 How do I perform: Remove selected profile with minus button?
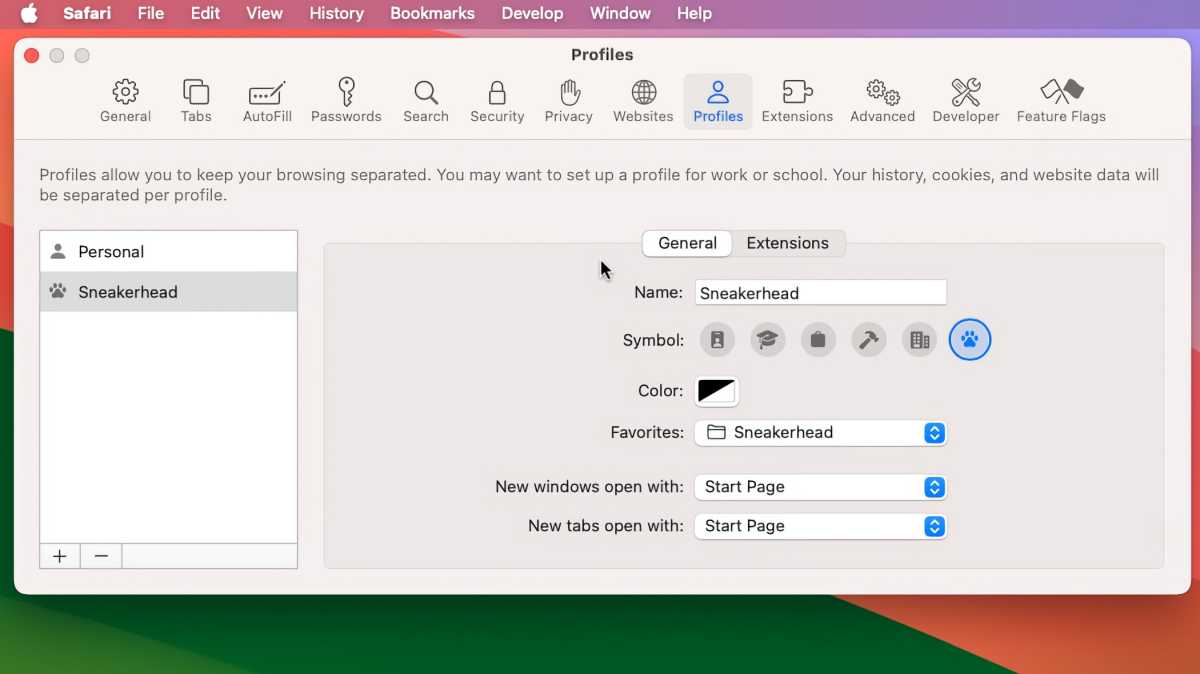(x=101, y=556)
